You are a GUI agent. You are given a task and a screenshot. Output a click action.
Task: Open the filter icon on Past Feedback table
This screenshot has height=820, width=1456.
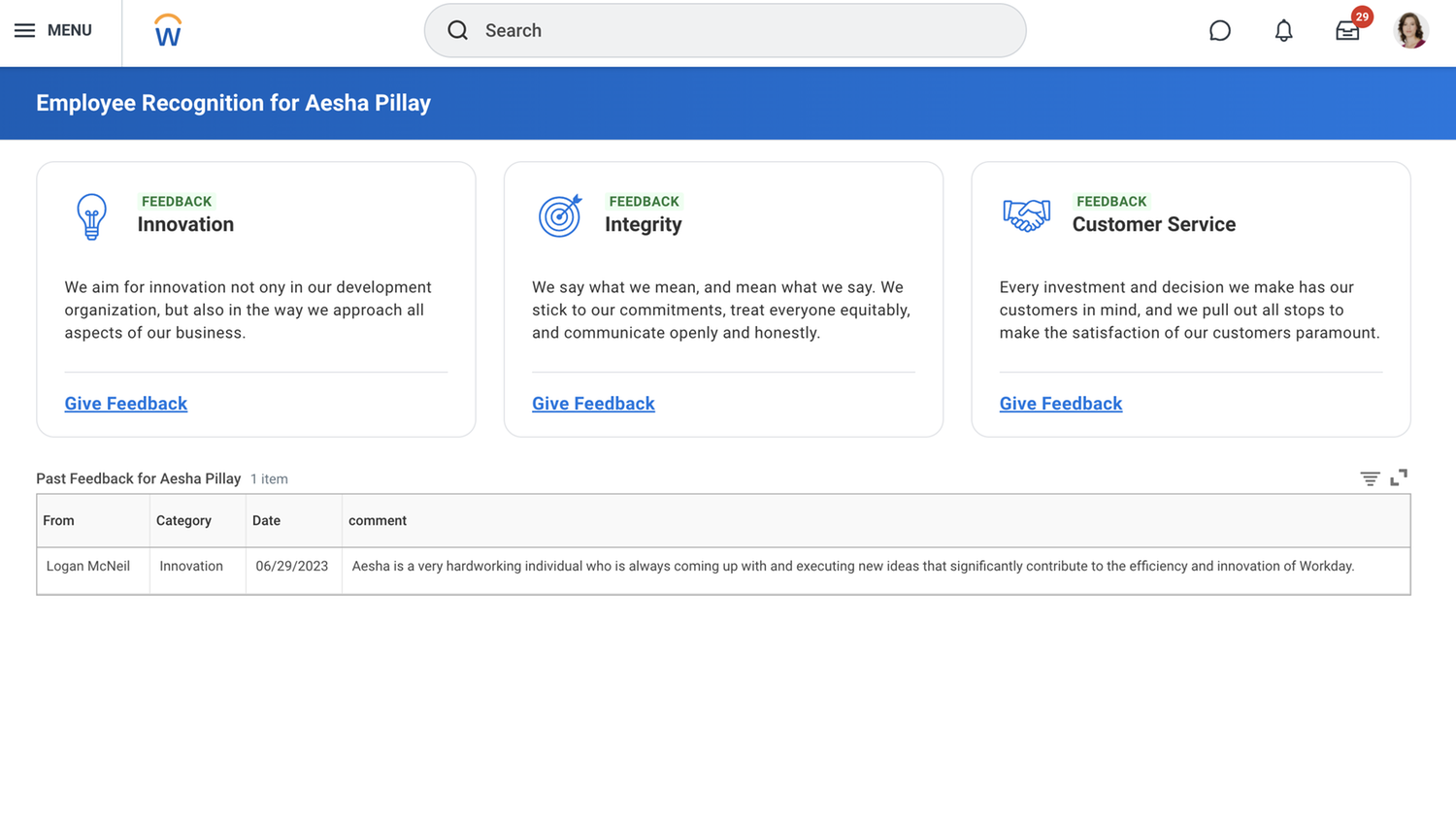pyautogui.click(x=1369, y=478)
